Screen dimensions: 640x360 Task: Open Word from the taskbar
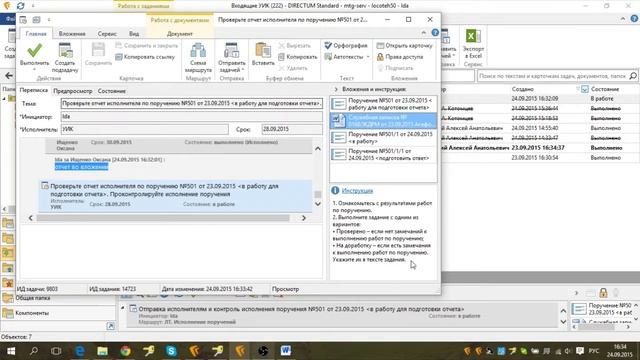tap(286, 351)
